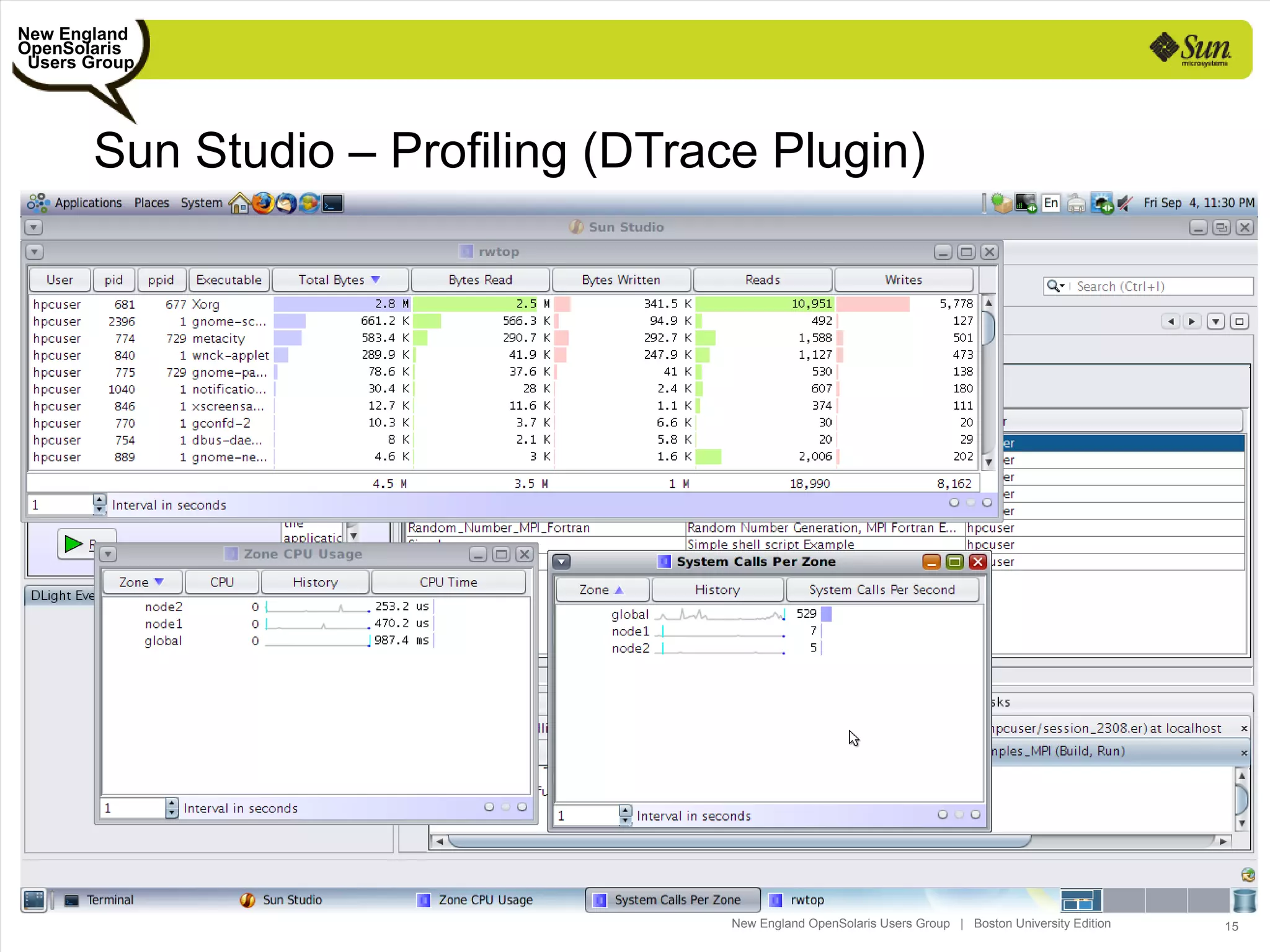Click the network status tray icon

(x=1102, y=203)
